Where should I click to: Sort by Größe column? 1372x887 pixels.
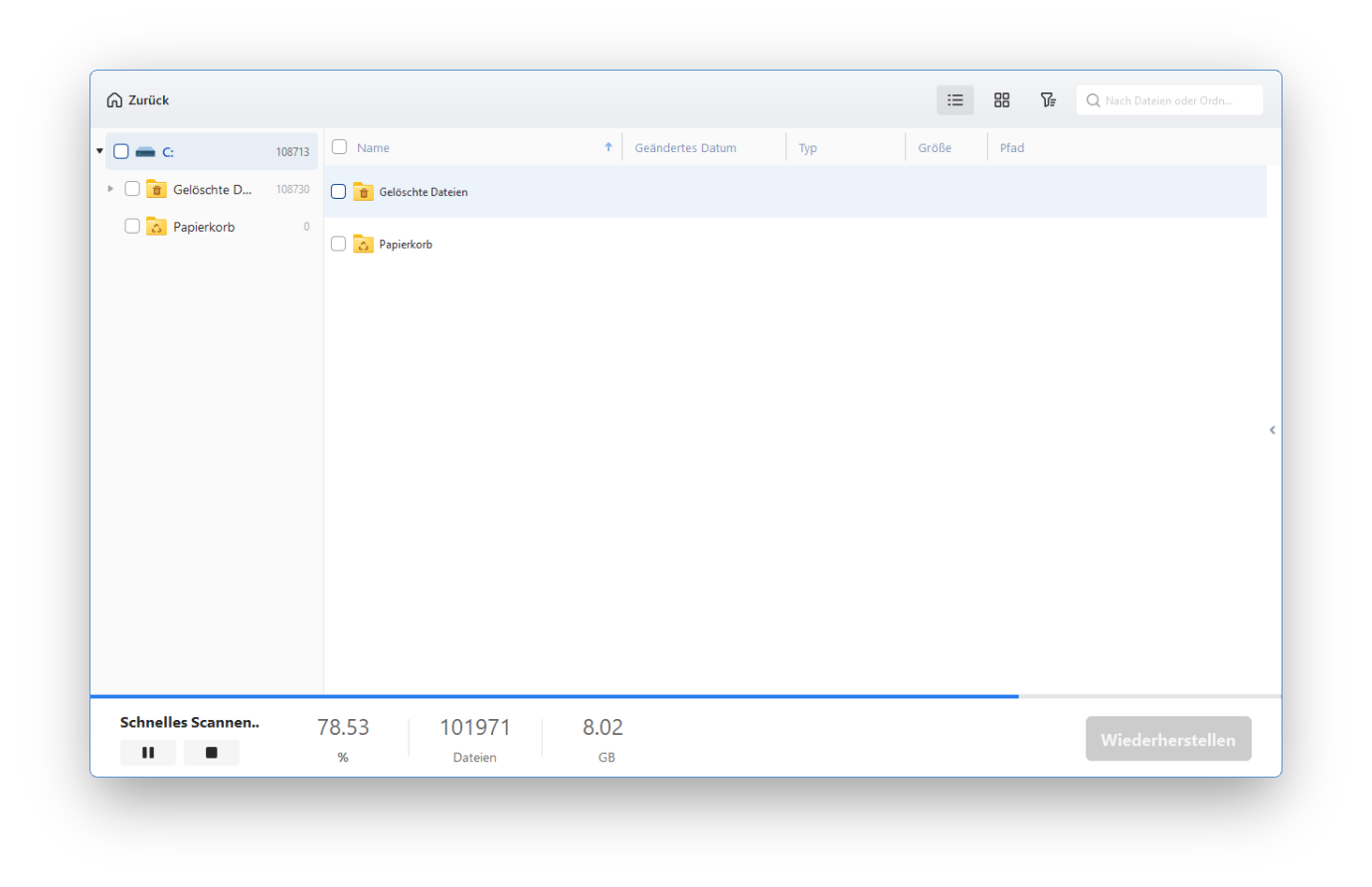[935, 148]
